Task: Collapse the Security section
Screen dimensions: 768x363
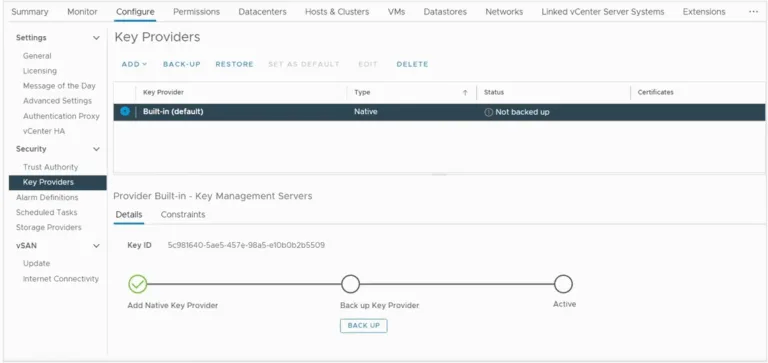Action: tap(96, 149)
